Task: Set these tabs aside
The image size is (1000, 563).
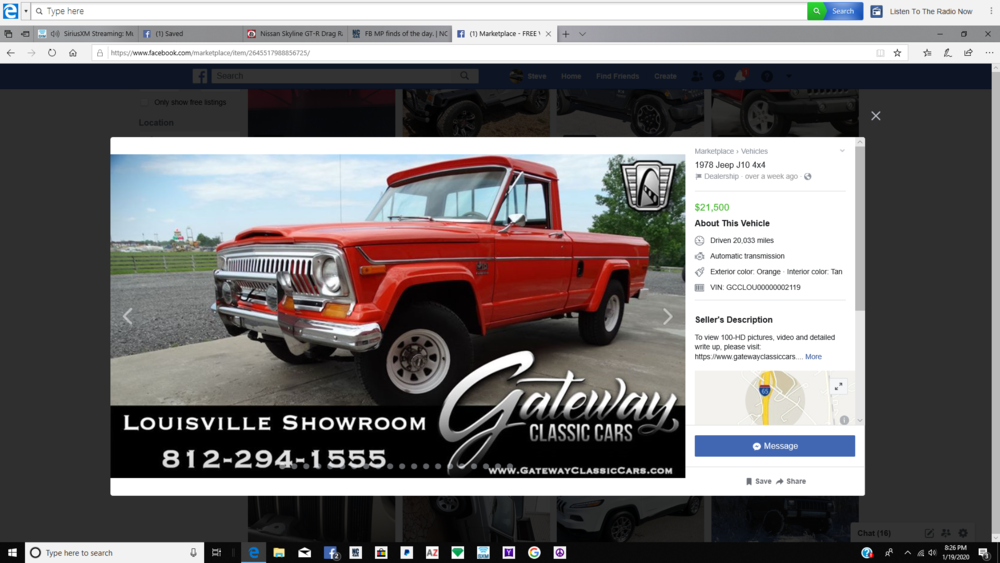Action: [25, 34]
